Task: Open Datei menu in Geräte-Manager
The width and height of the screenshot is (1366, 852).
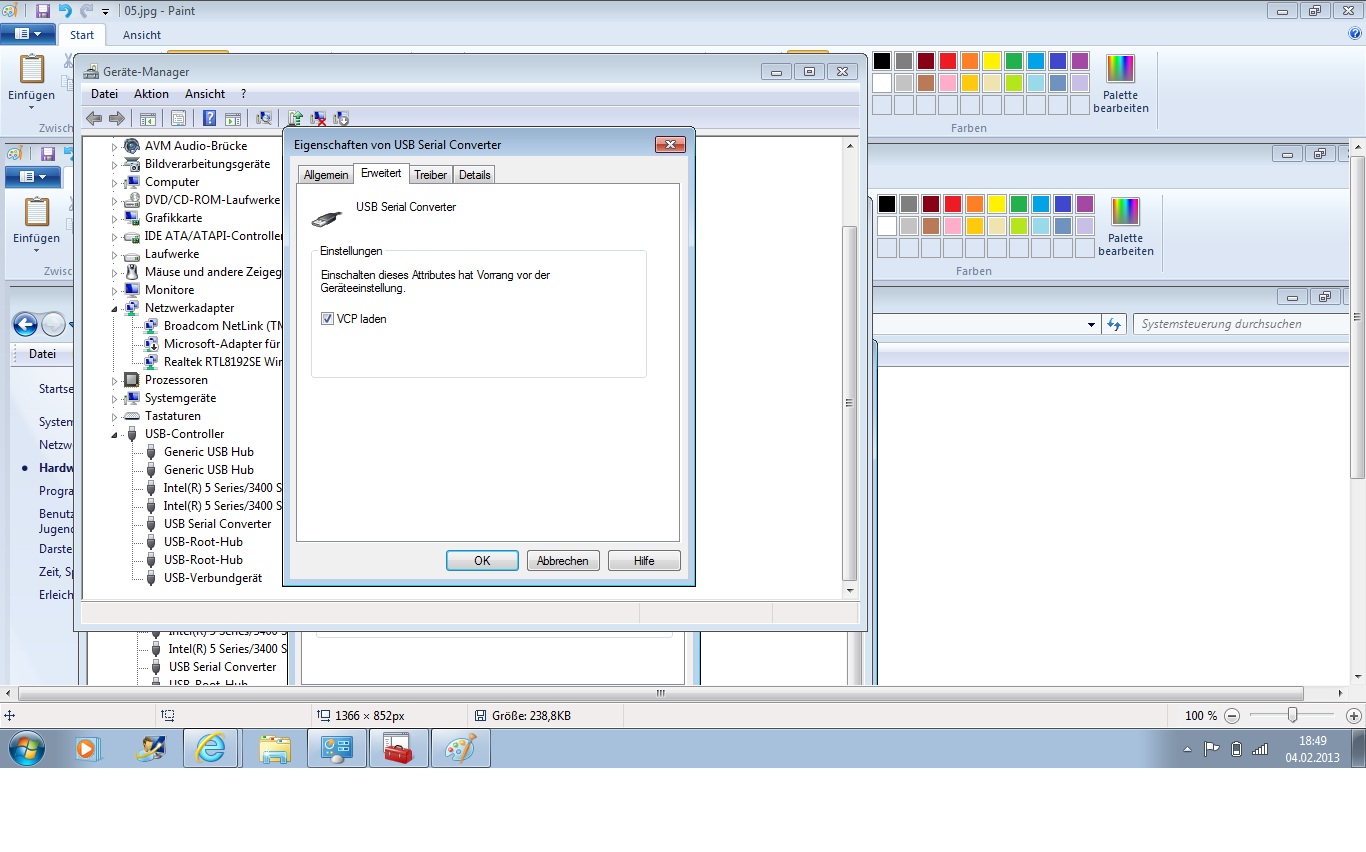Action: (x=104, y=94)
